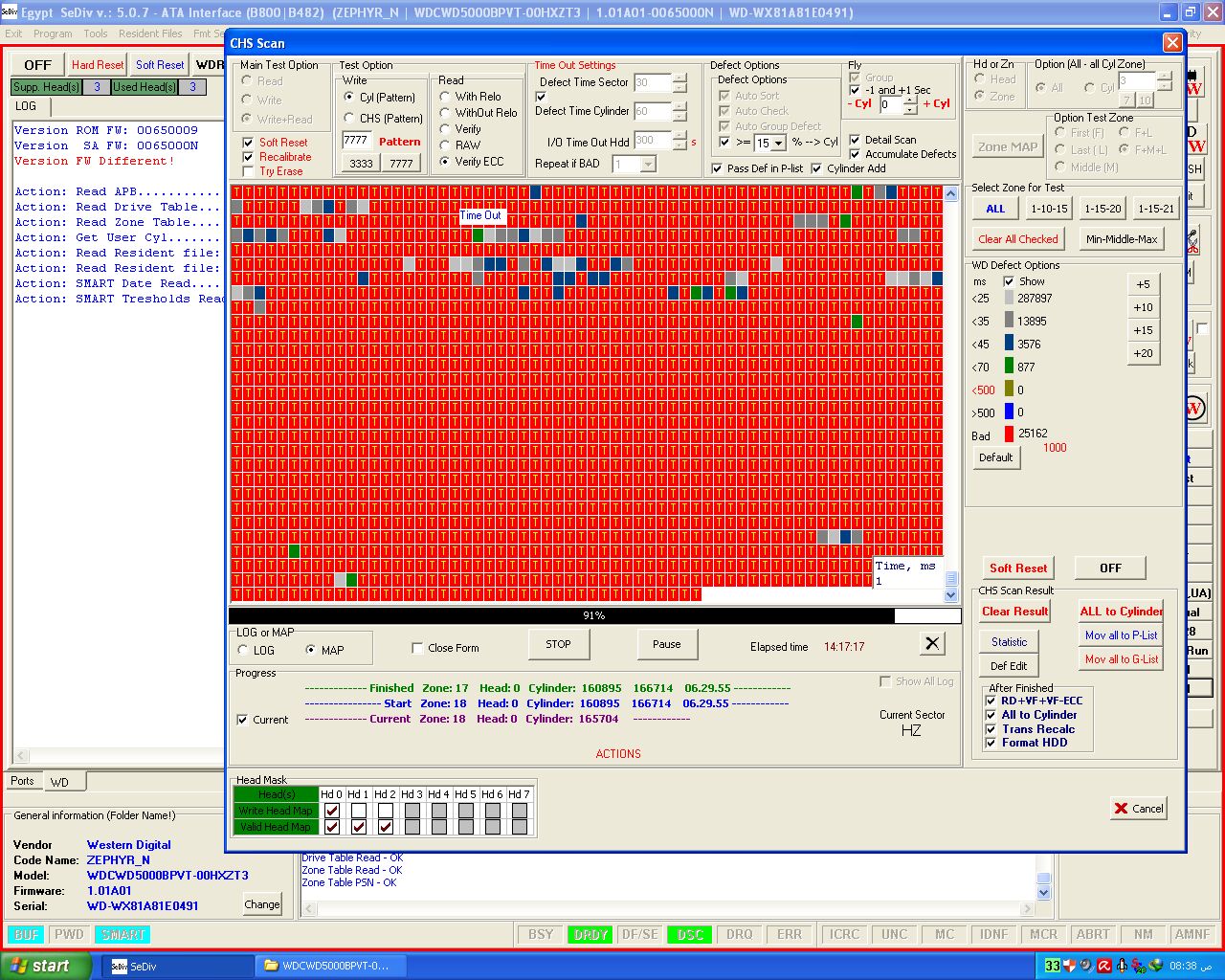Click the IDNF status indicator
Image resolution: width=1225 pixels, height=980 pixels.
pyautogui.click(x=994, y=935)
